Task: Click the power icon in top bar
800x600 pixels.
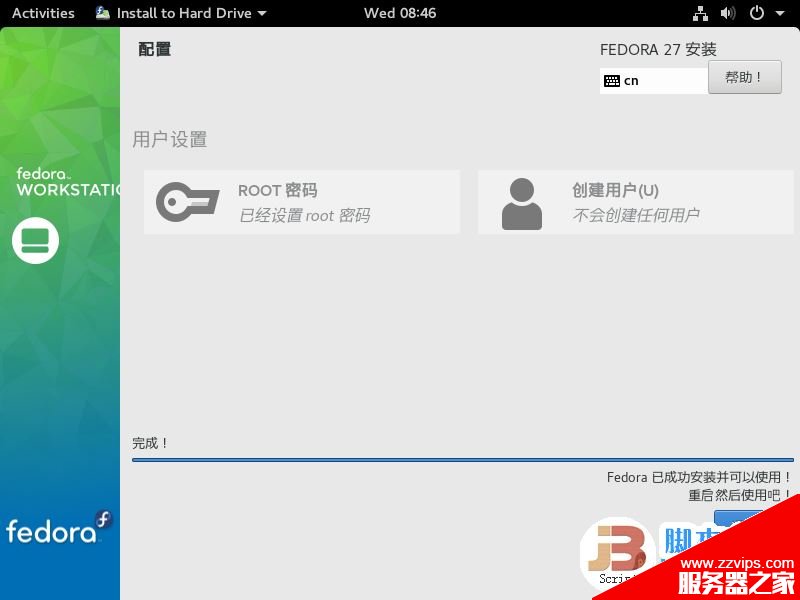Action: click(x=757, y=13)
